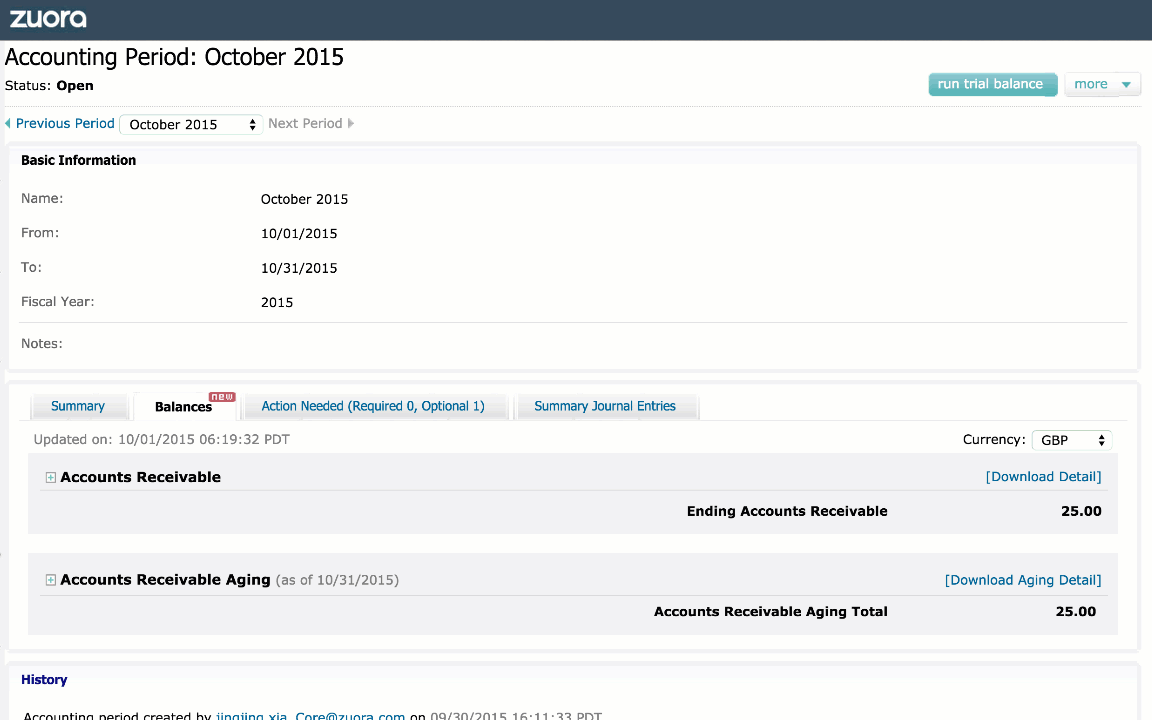Click the Download Detail link
The height and width of the screenshot is (720, 1152).
1044,477
